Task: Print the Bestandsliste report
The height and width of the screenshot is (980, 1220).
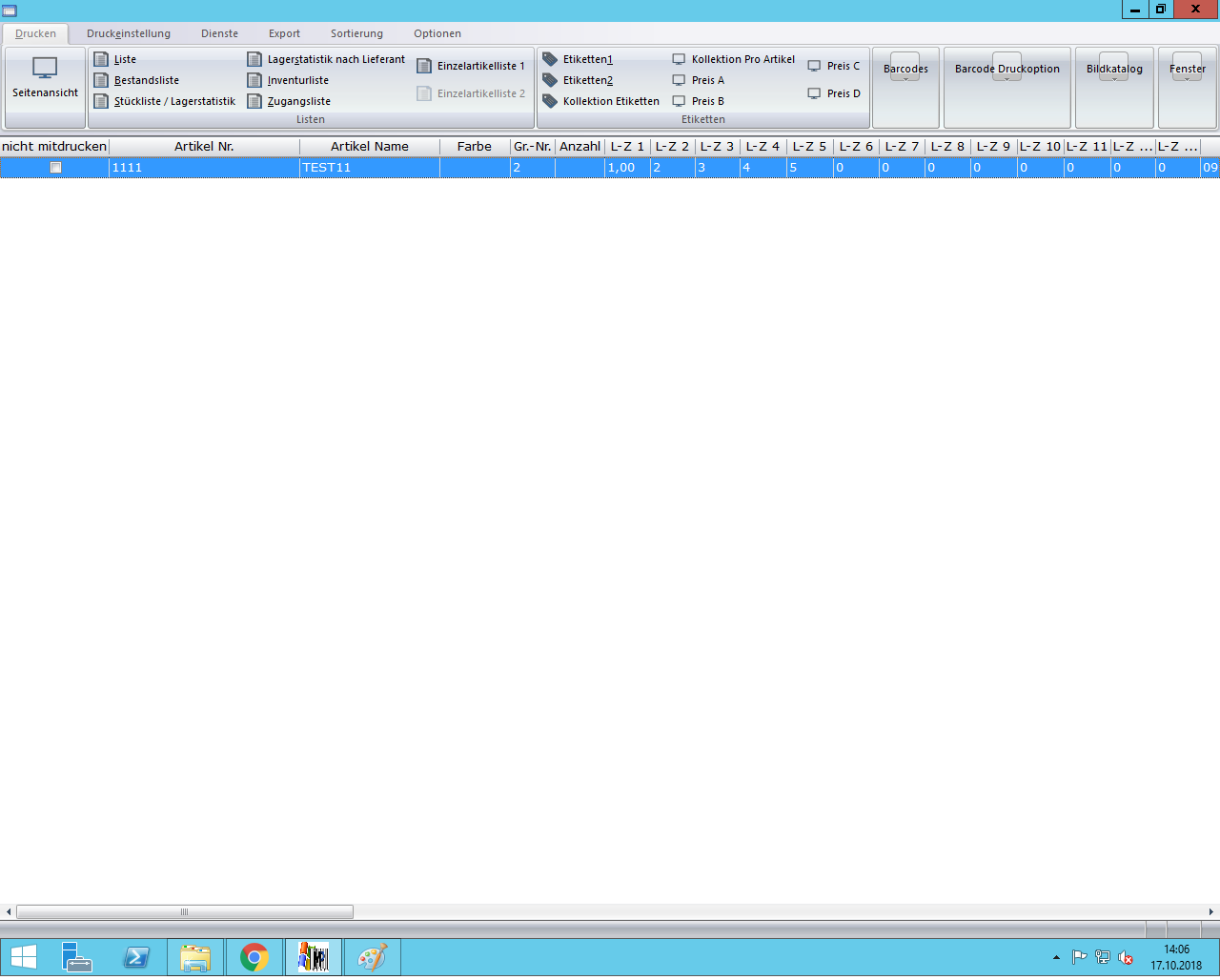Action: 146,80
